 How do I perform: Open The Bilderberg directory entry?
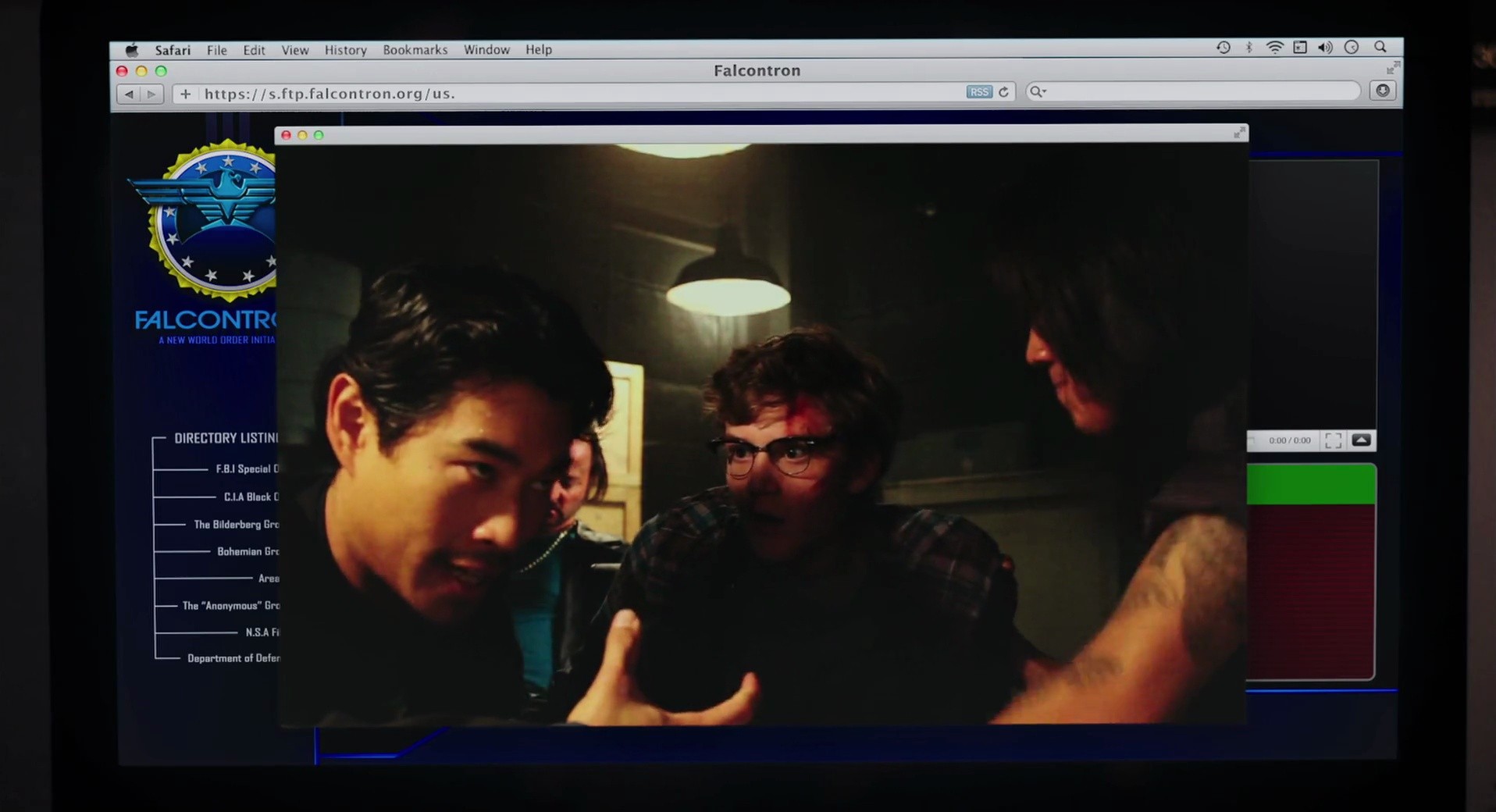coord(236,524)
